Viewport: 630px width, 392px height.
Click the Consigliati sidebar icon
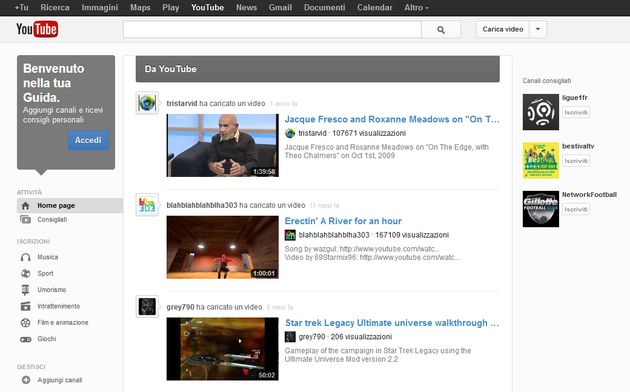pos(25,219)
